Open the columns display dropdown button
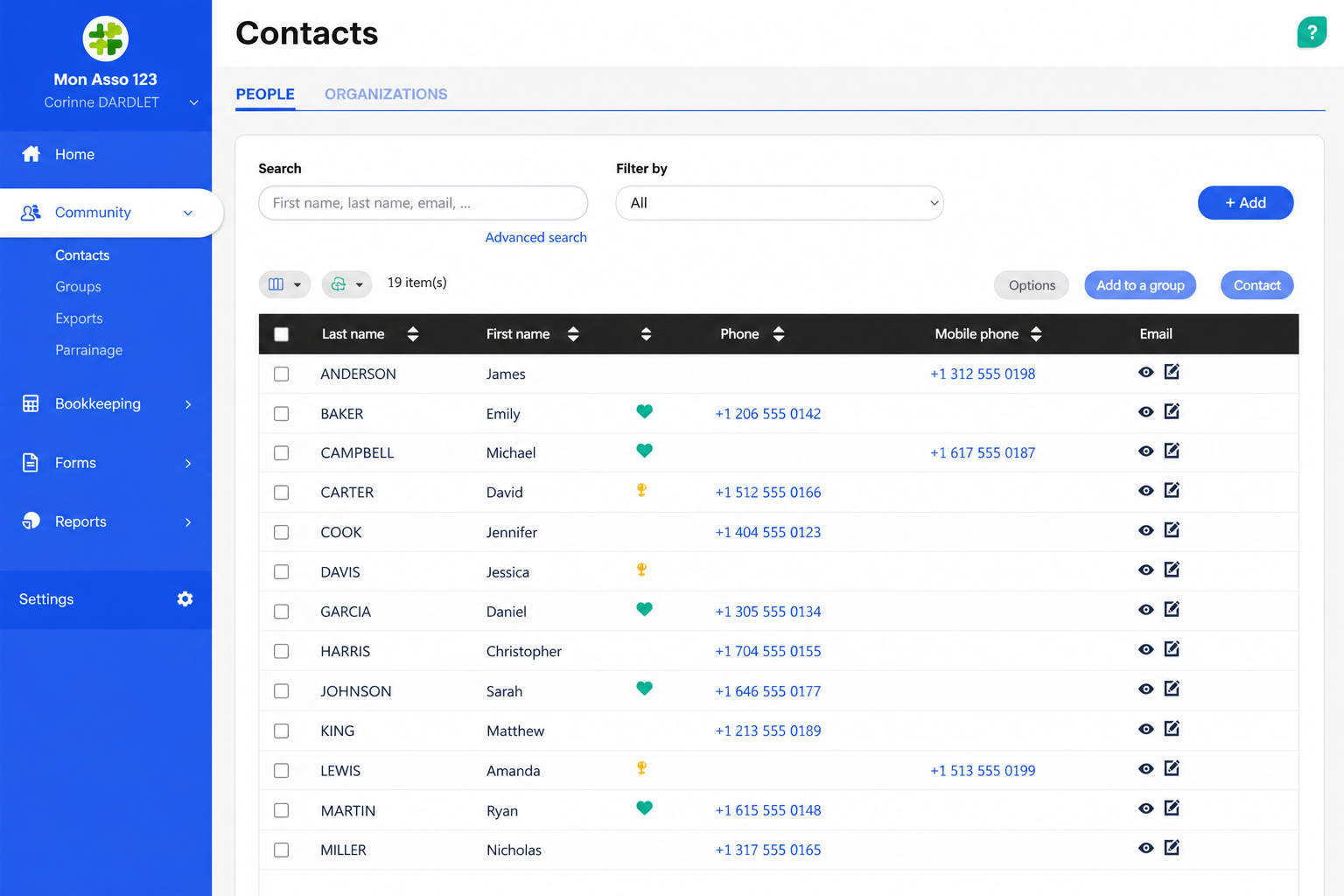1344x896 pixels. (x=284, y=284)
